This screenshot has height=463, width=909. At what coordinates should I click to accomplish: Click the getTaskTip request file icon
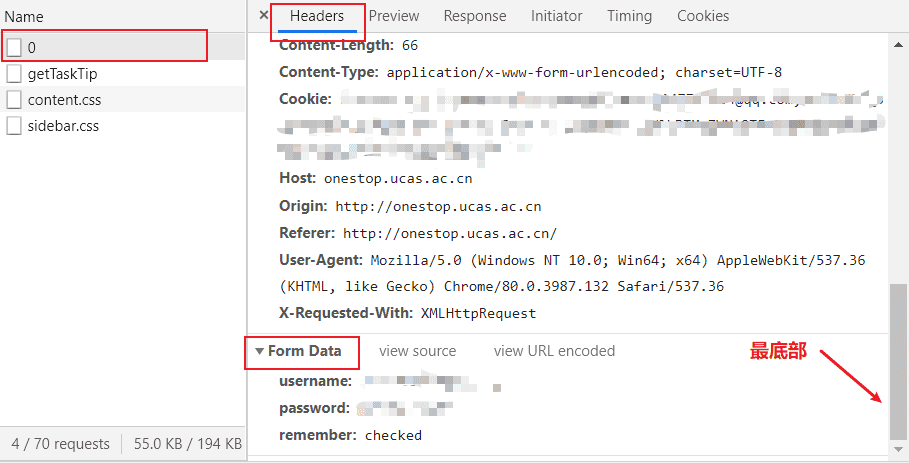pos(14,74)
